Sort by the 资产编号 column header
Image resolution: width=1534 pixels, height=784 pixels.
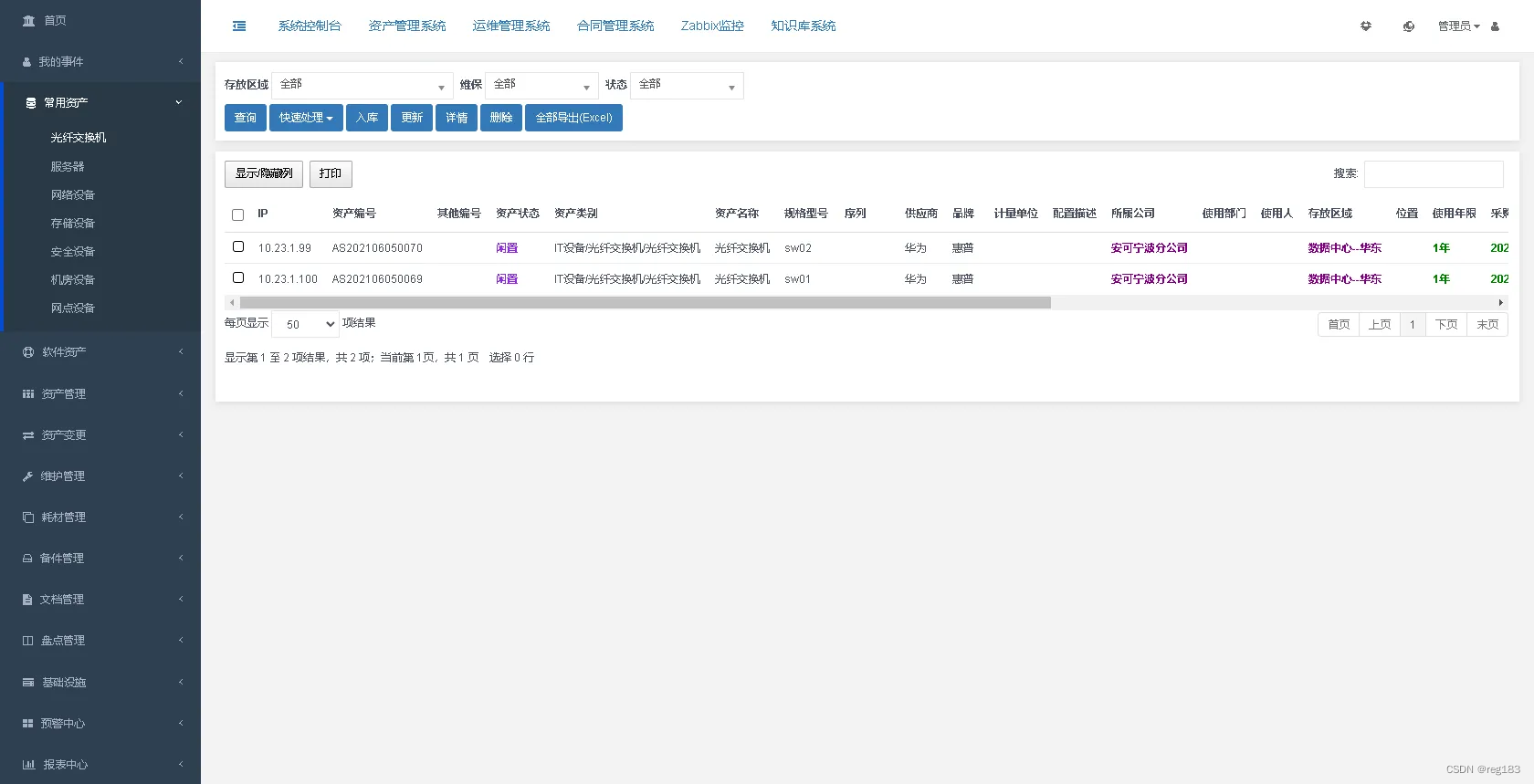pyautogui.click(x=354, y=214)
